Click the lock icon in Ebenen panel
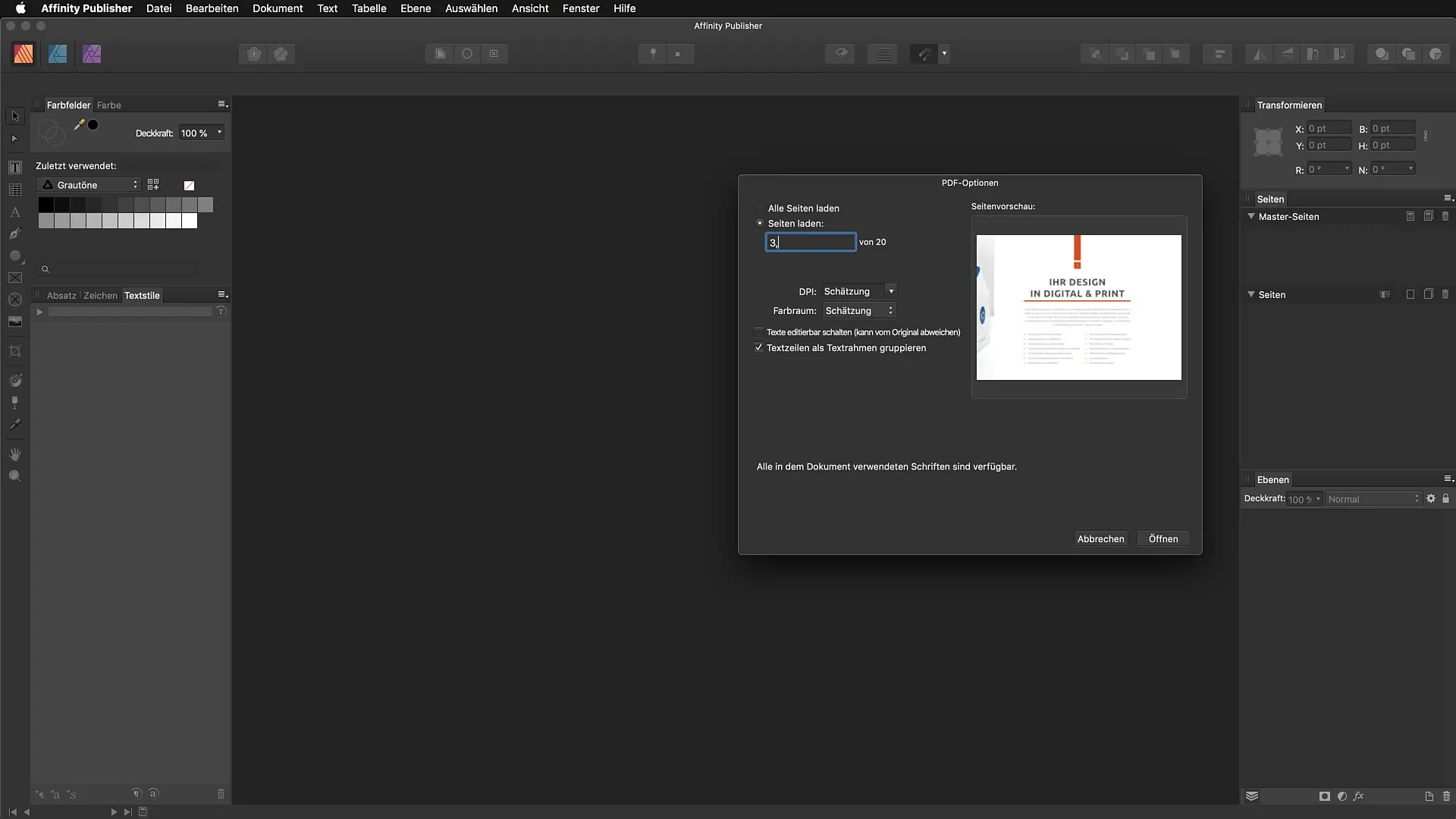 click(x=1445, y=498)
